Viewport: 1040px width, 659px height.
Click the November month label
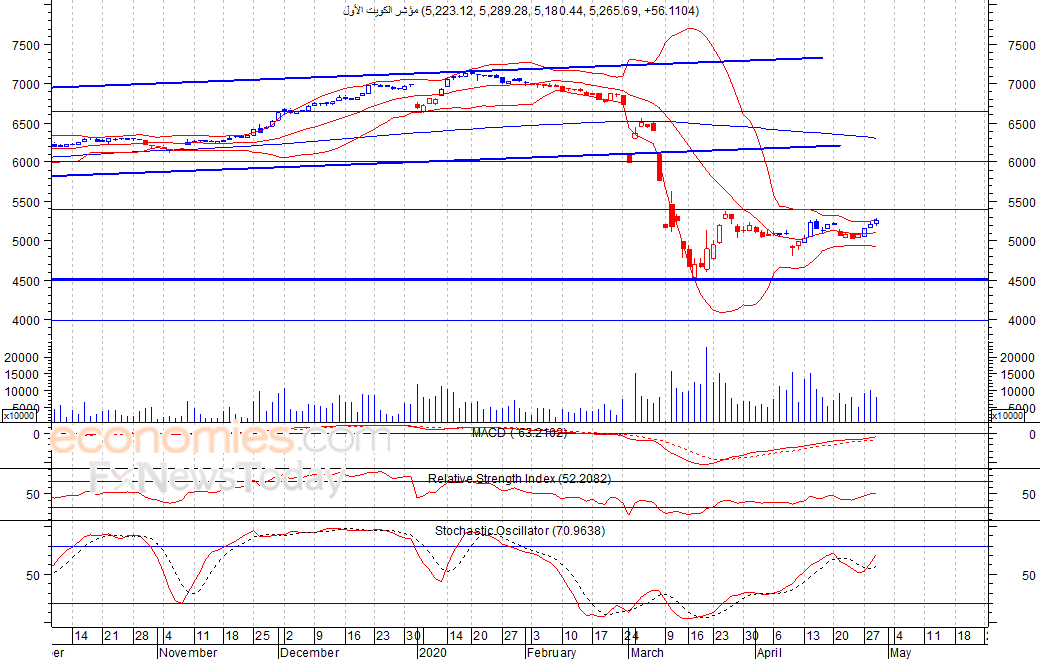click(188, 652)
